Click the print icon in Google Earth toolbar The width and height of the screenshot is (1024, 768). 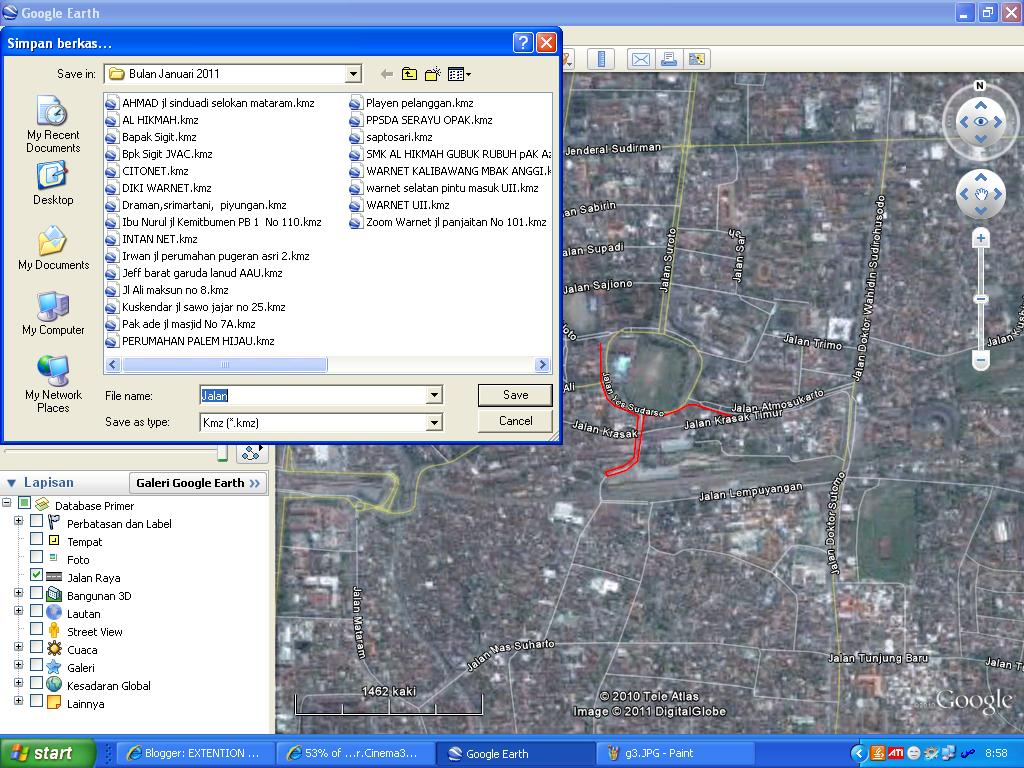tap(669, 59)
